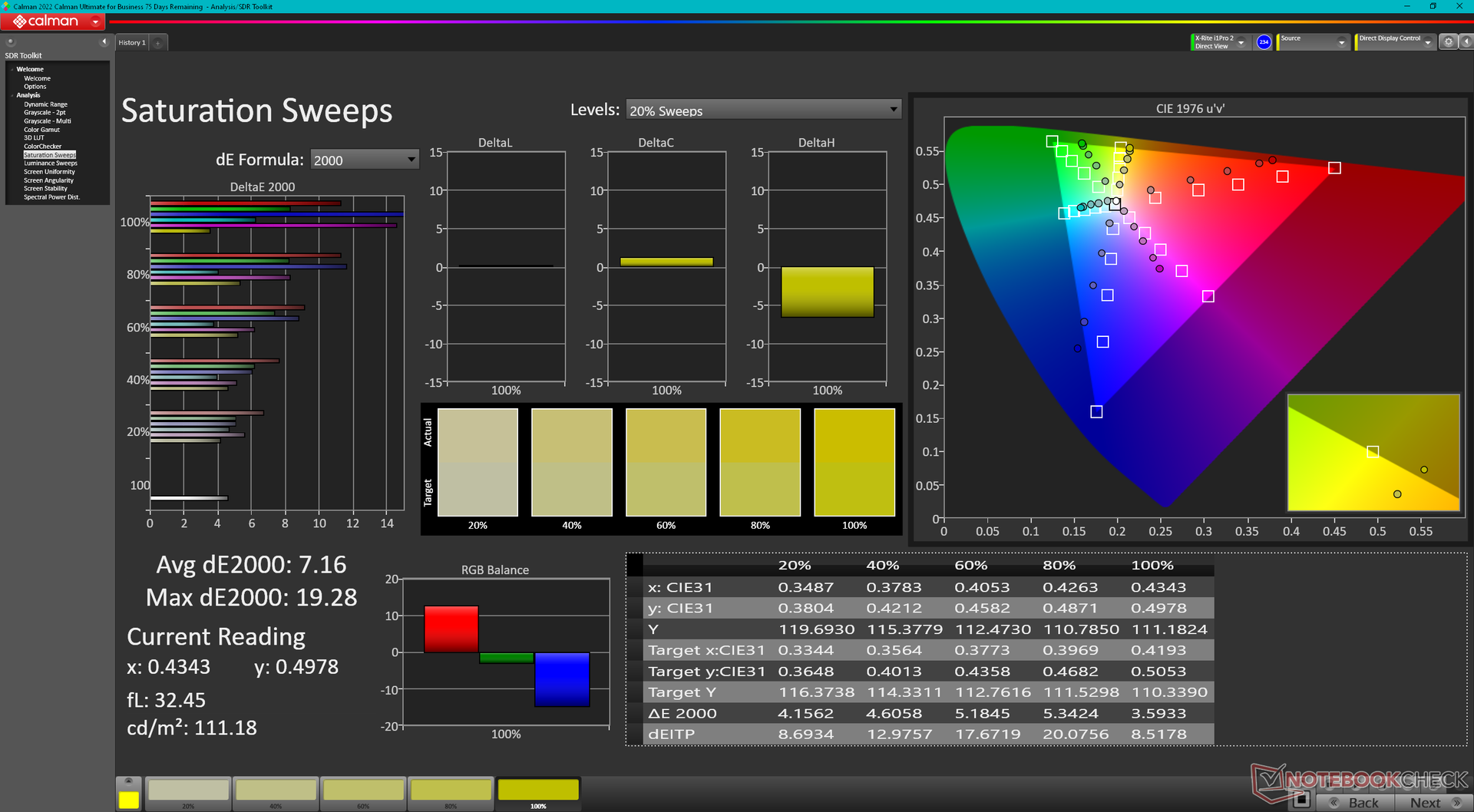
Task: Open Luminance Sweeps page
Action: pyautogui.click(x=50, y=163)
